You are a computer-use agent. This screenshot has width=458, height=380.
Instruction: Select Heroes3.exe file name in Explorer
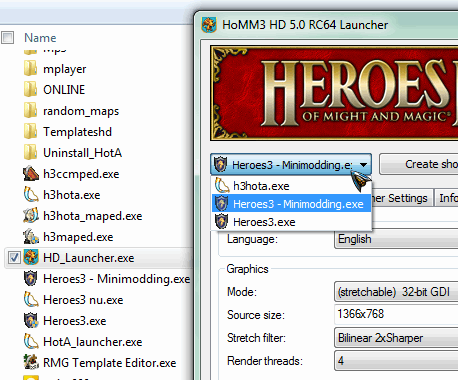click(75, 321)
